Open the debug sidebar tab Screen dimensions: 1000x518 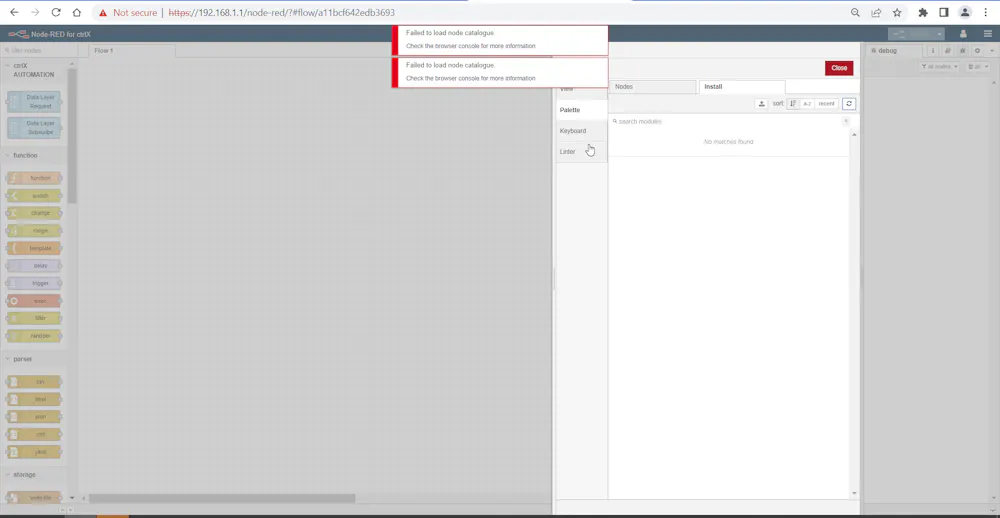[x=895, y=50]
